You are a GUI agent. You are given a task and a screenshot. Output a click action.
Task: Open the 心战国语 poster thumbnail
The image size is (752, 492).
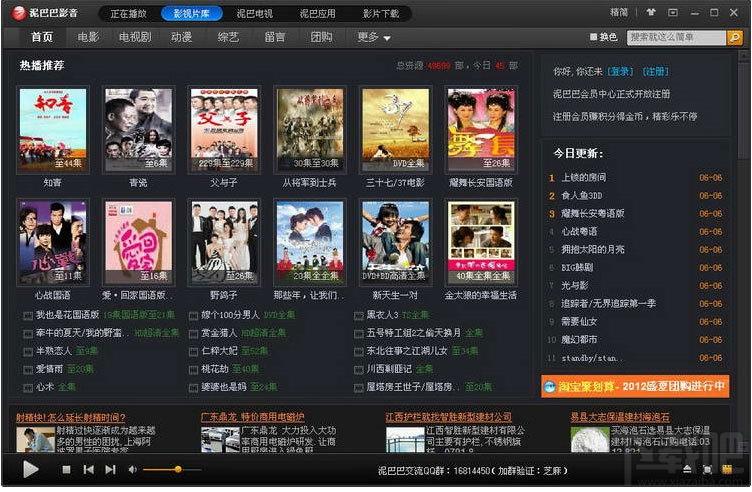click(53, 242)
